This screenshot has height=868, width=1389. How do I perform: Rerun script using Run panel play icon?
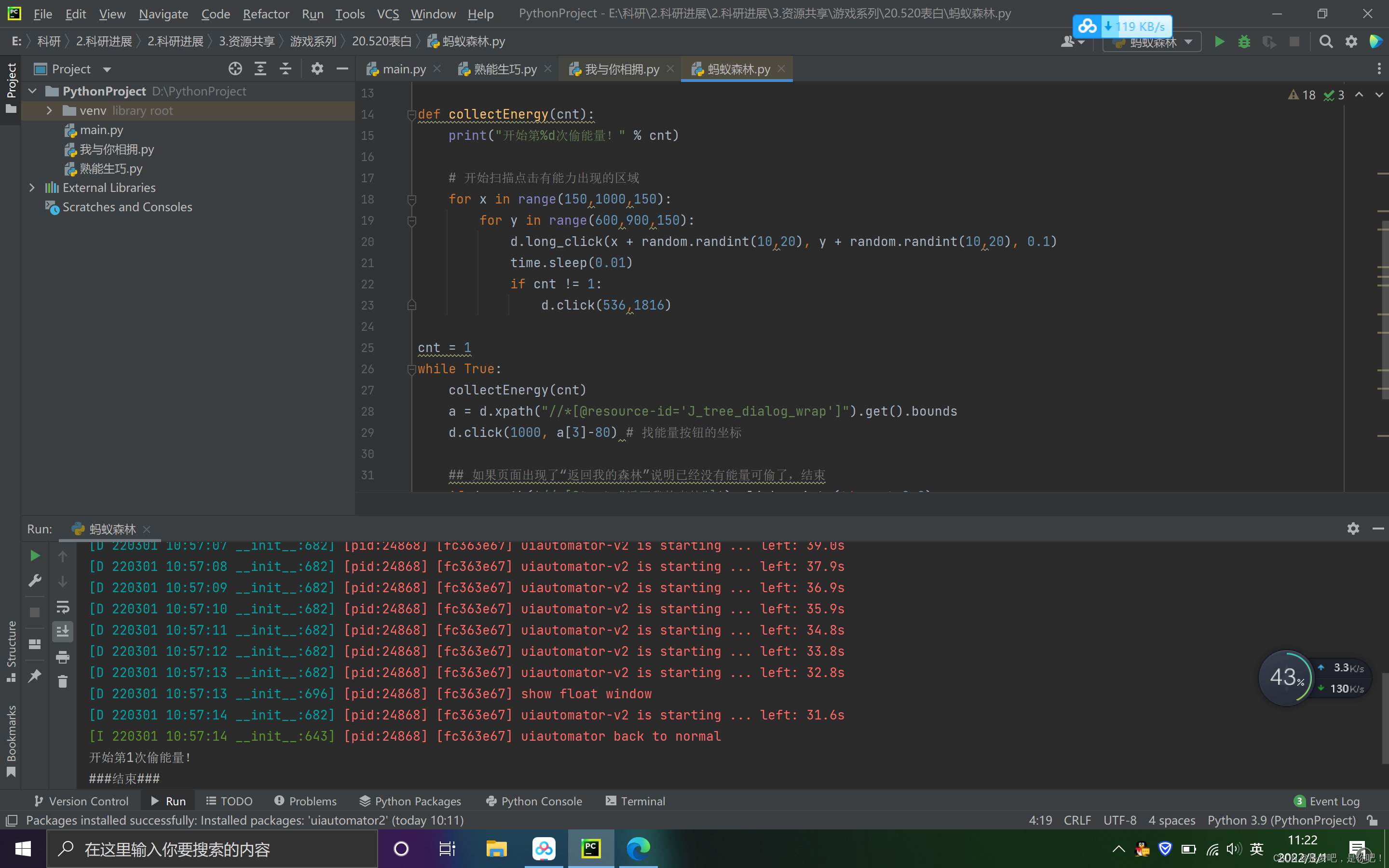(x=34, y=556)
